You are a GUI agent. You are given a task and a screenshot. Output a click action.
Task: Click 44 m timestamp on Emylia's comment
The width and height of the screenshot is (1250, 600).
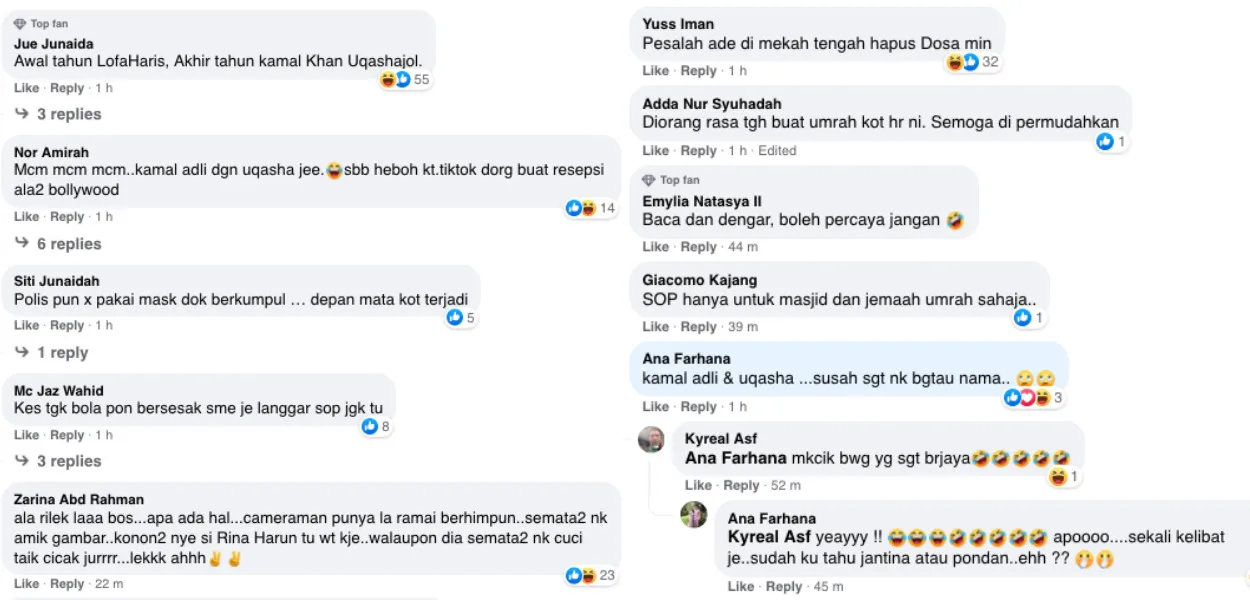tap(742, 247)
